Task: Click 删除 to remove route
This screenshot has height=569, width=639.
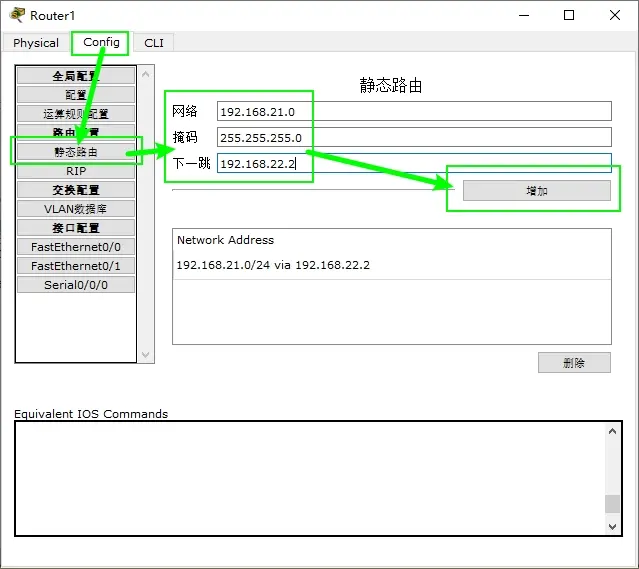Action: 574,363
